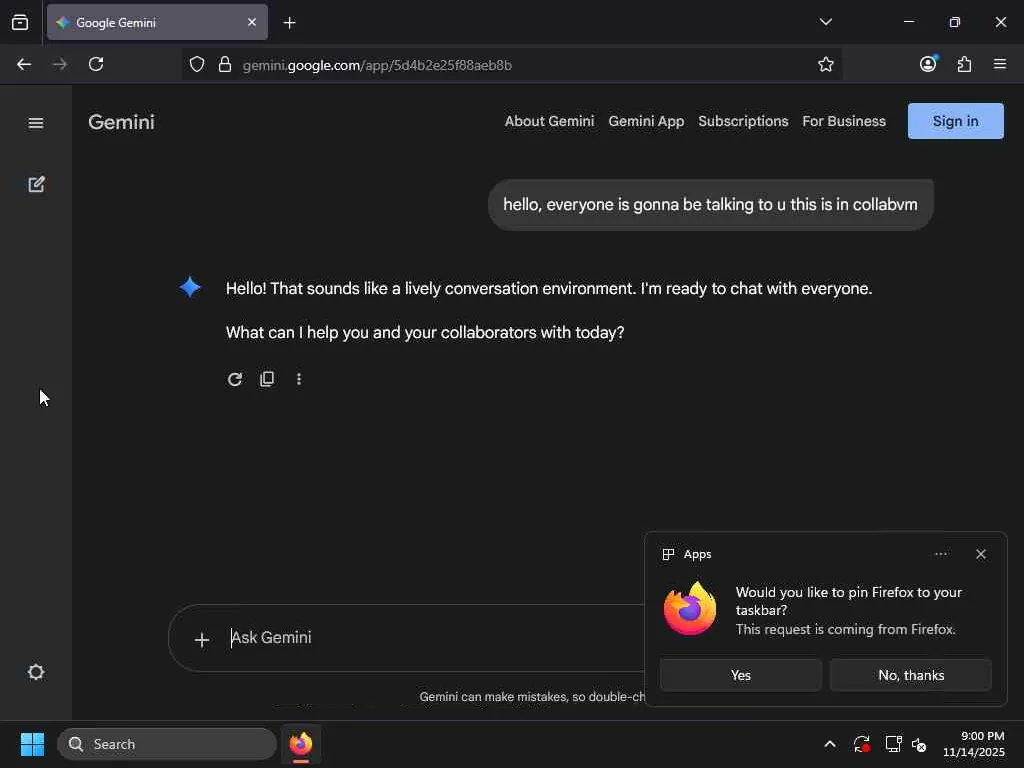Open Apps notification options ellipsis
Screen dimensions: 1024x768
click(940, 554)
